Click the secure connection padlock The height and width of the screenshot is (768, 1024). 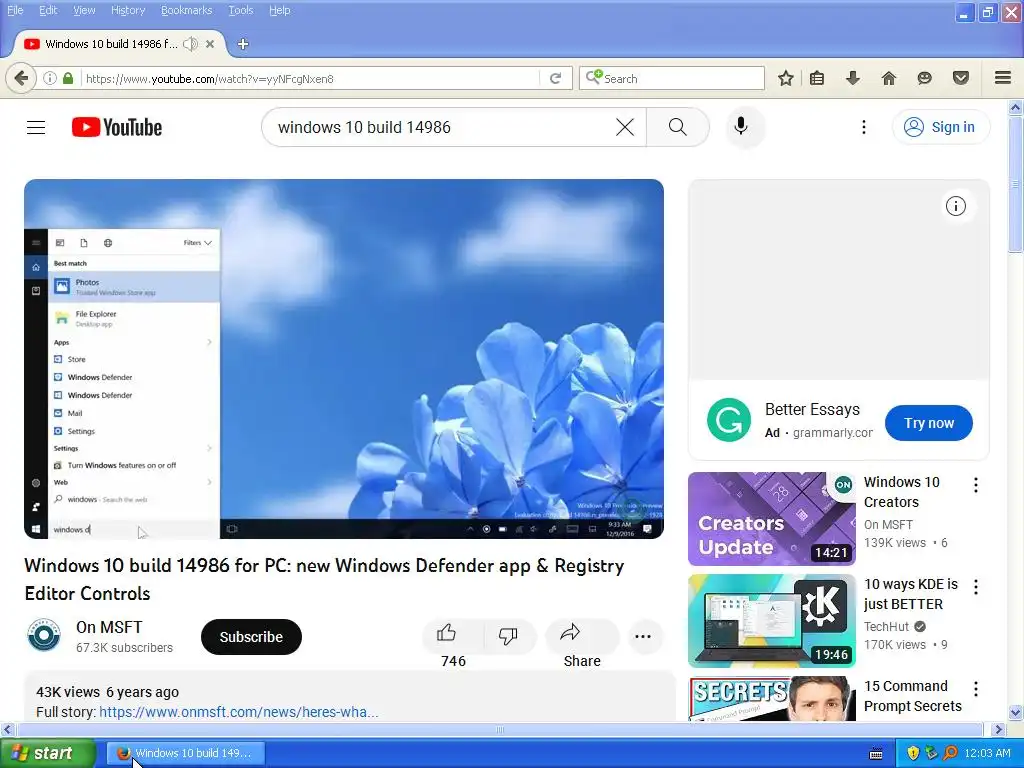68,78
